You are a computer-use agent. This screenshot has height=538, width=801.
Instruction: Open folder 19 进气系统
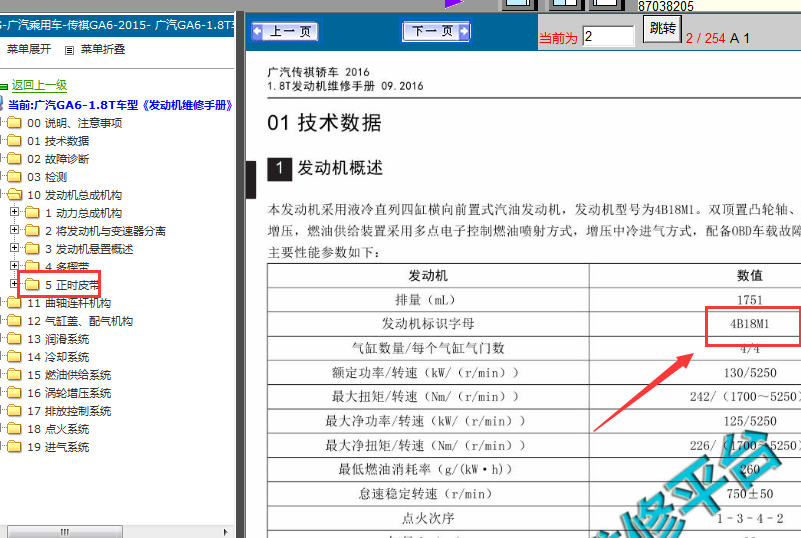point(58,447)
